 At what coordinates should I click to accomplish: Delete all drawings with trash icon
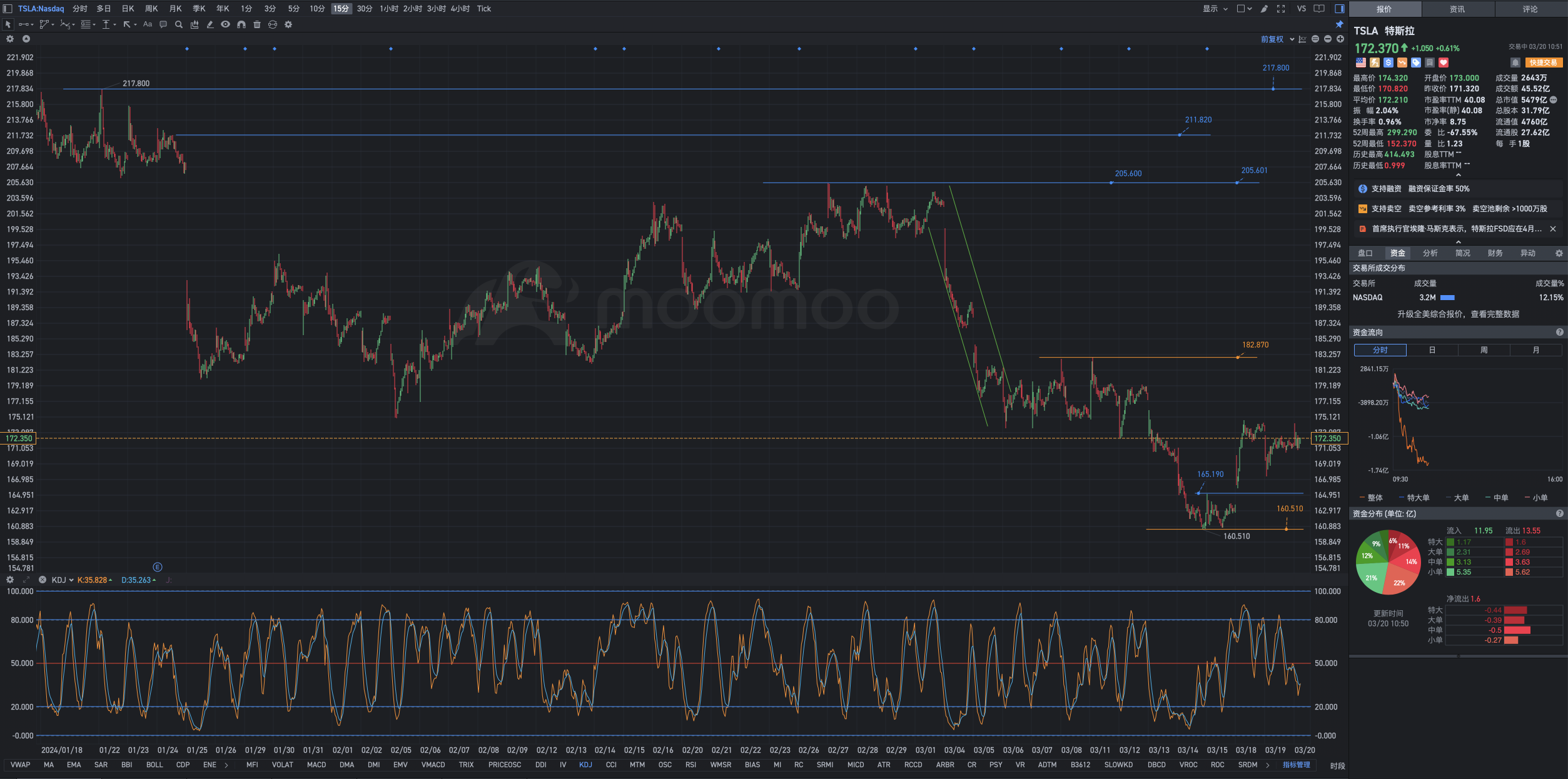[x=257, y=24]
